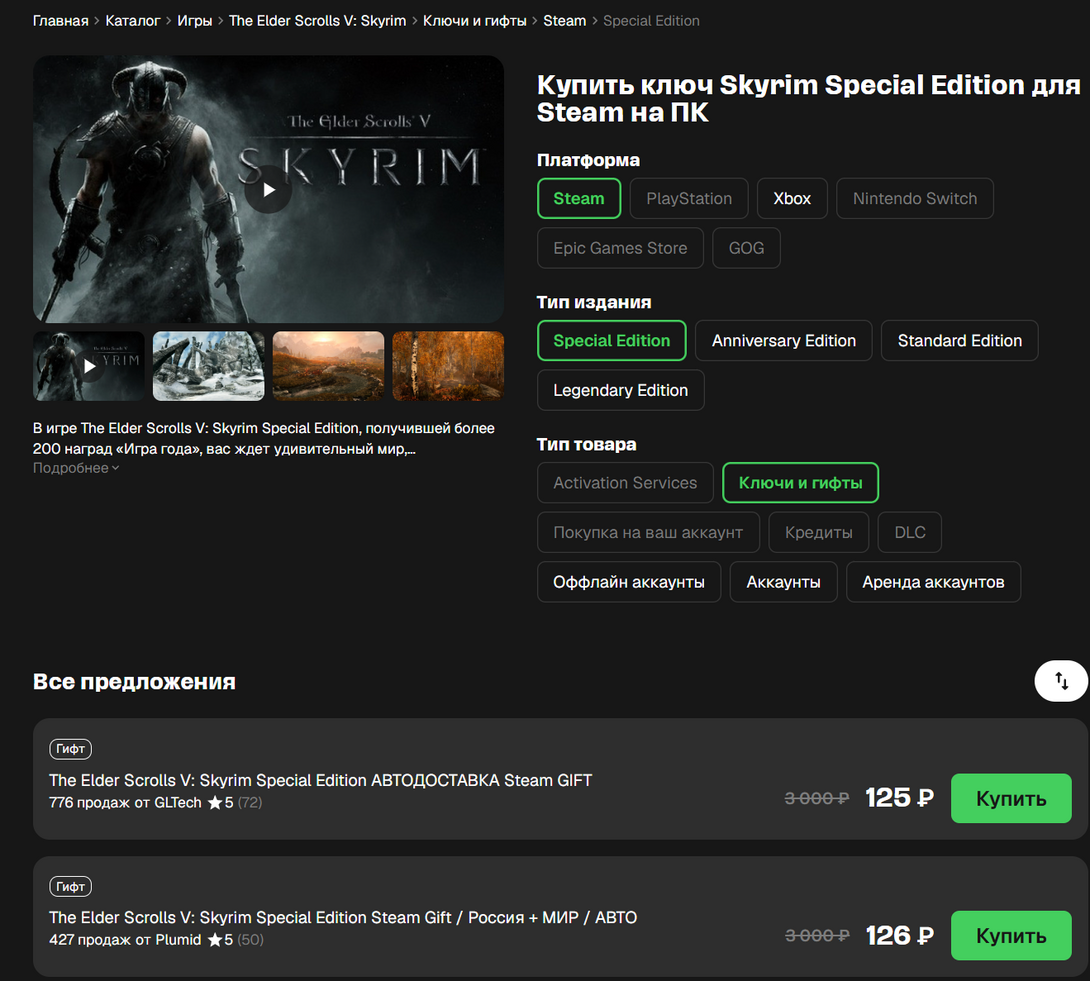Choose Anniversary Edition type
Image resolution: width=1090 pixels, height=981 pixels.
783,341
